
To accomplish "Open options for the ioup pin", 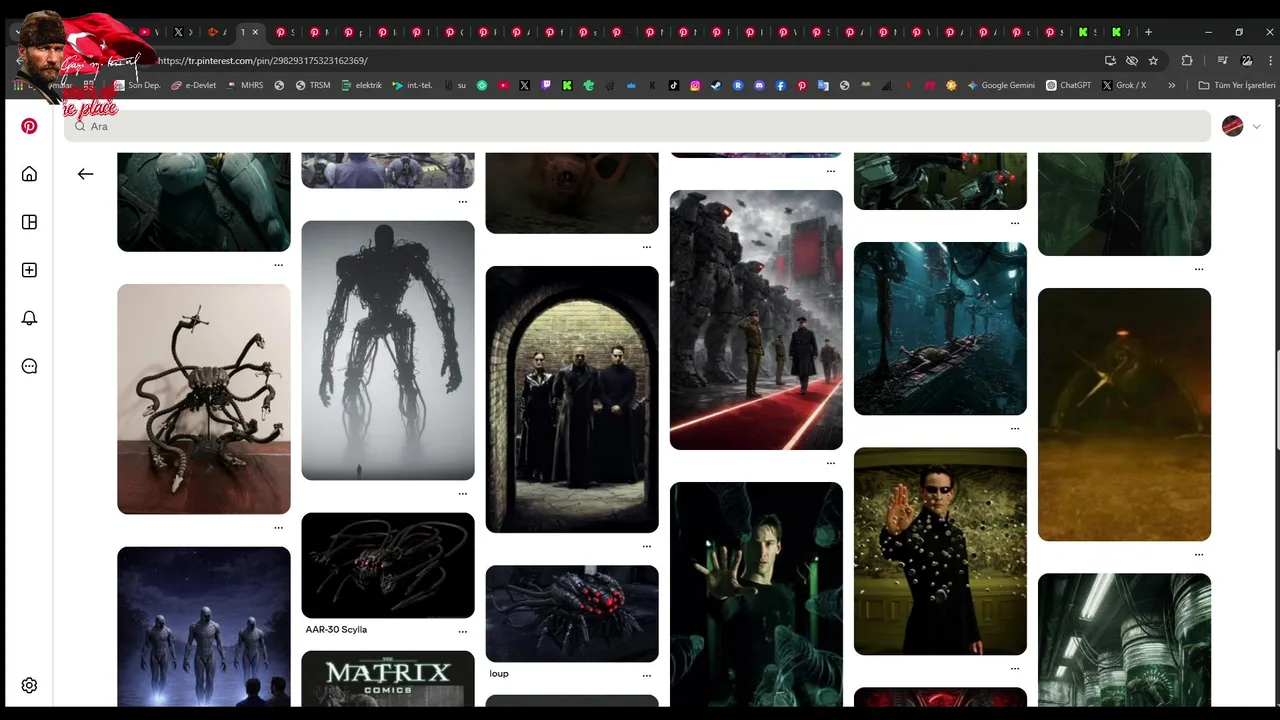I will (x=646, y=675).
